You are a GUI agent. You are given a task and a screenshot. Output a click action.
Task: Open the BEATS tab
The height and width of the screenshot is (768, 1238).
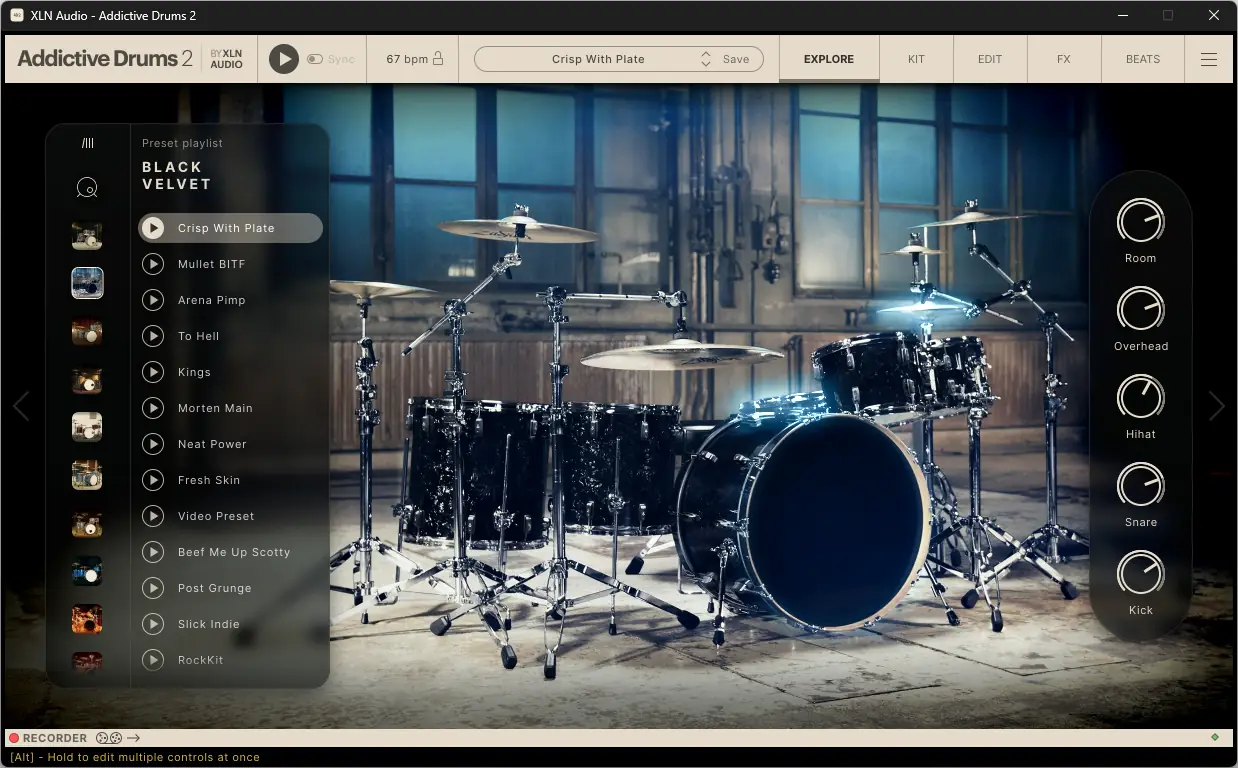pos(1142,59)
